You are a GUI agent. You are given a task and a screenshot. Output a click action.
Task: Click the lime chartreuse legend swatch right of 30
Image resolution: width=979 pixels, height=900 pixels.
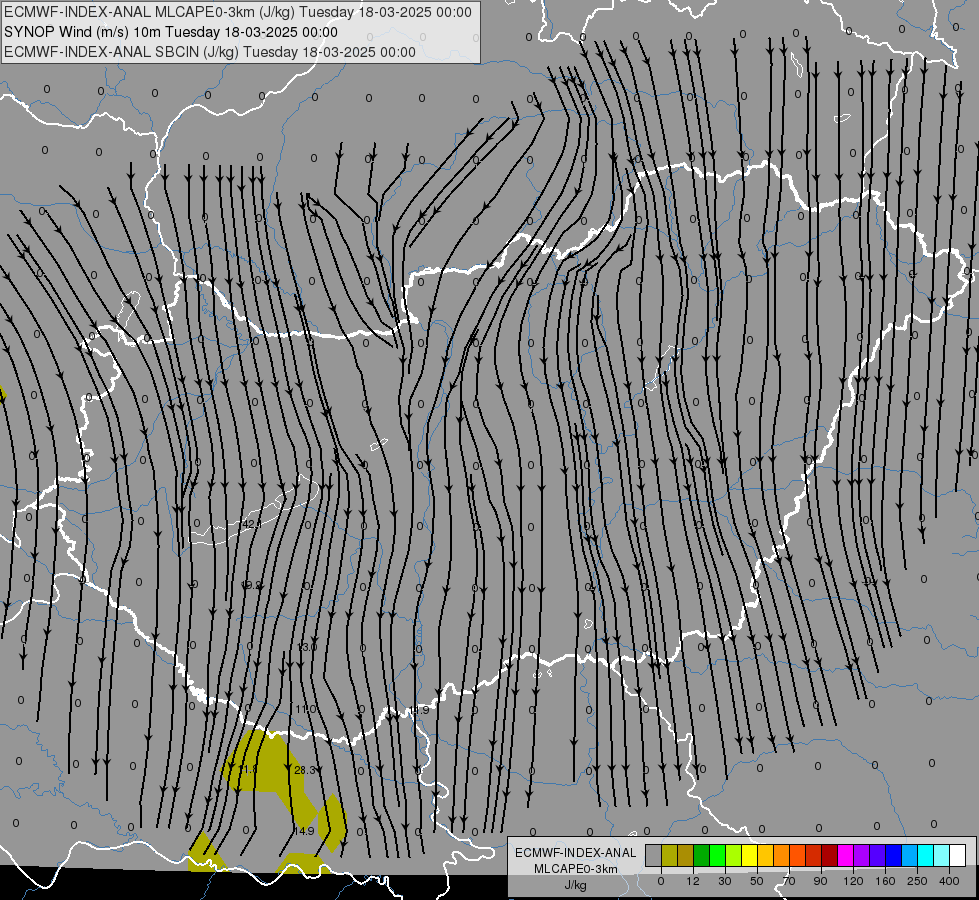(734, 855)
